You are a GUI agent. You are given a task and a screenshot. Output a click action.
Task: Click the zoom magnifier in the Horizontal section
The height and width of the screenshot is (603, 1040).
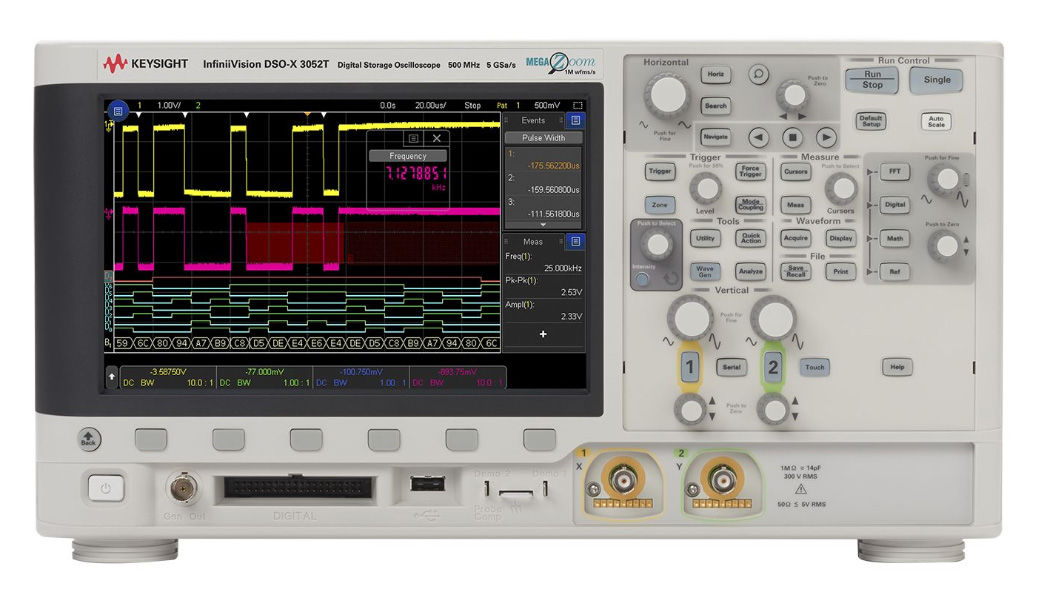click(757, 74)
